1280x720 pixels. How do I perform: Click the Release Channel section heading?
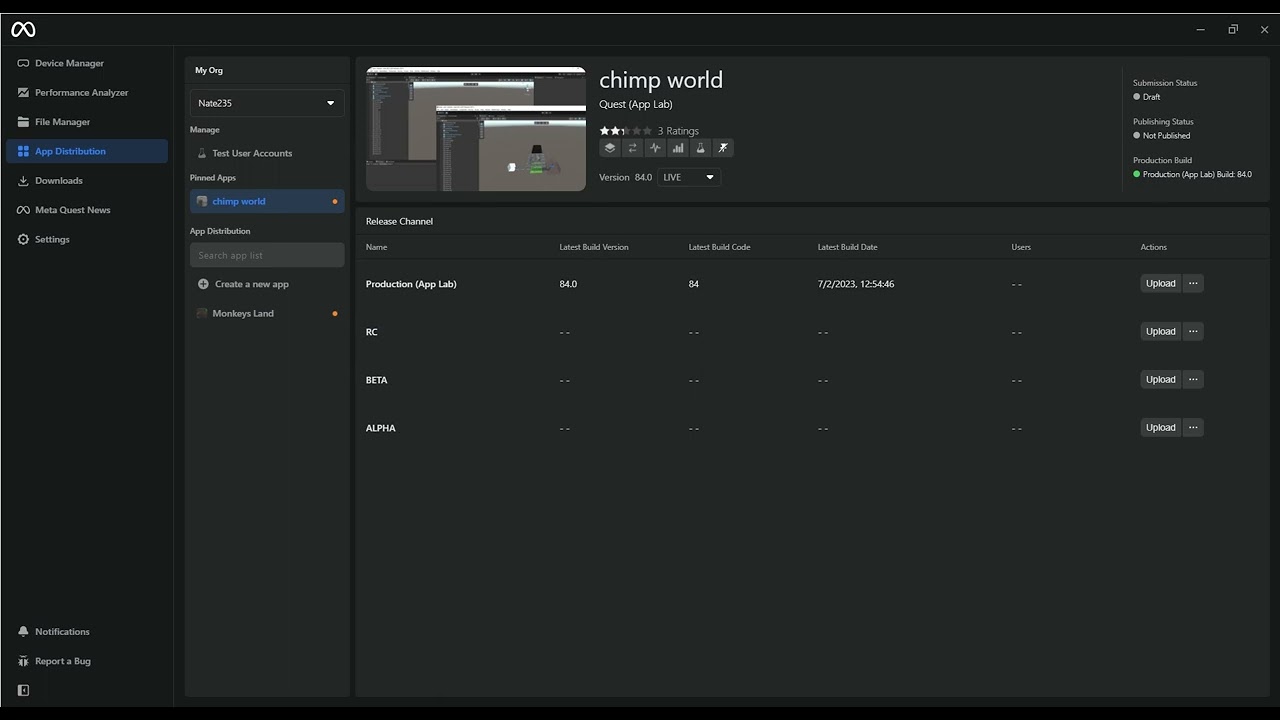(x=399, y=221)
